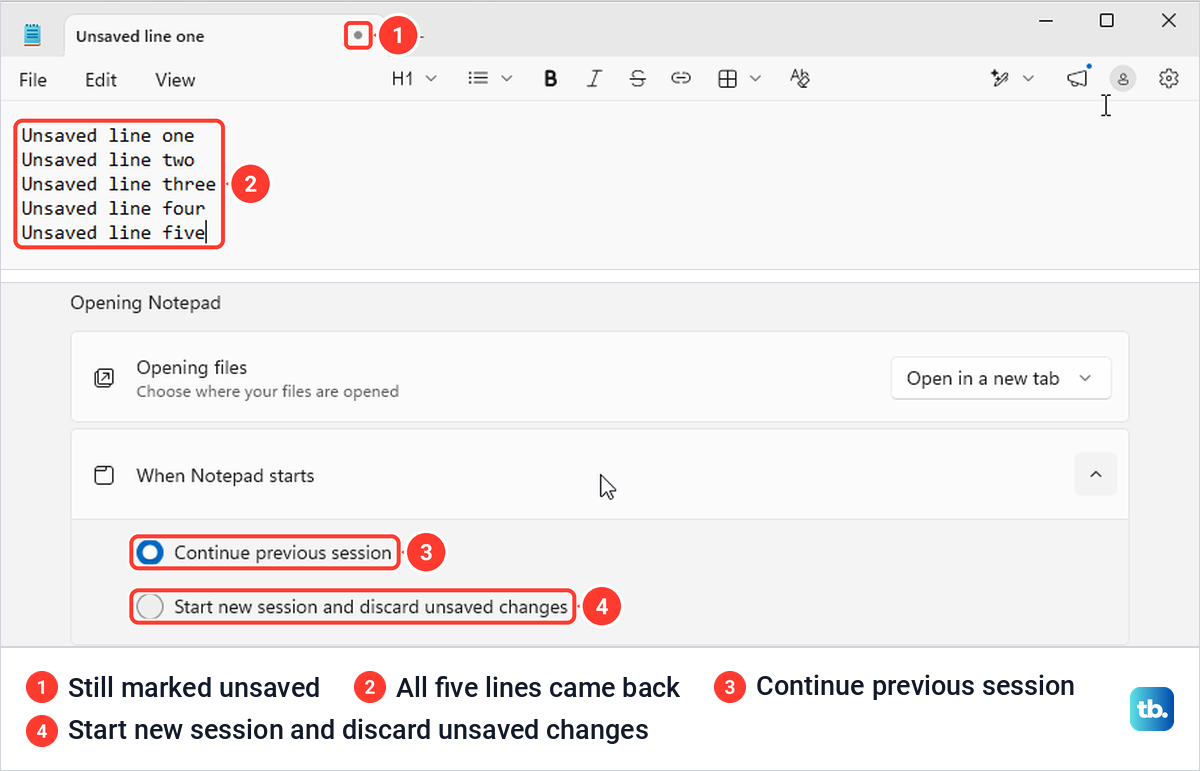Minimize the Notepad window
The height and width of the screenshot is (771, 1200).
click(1047, 20)
